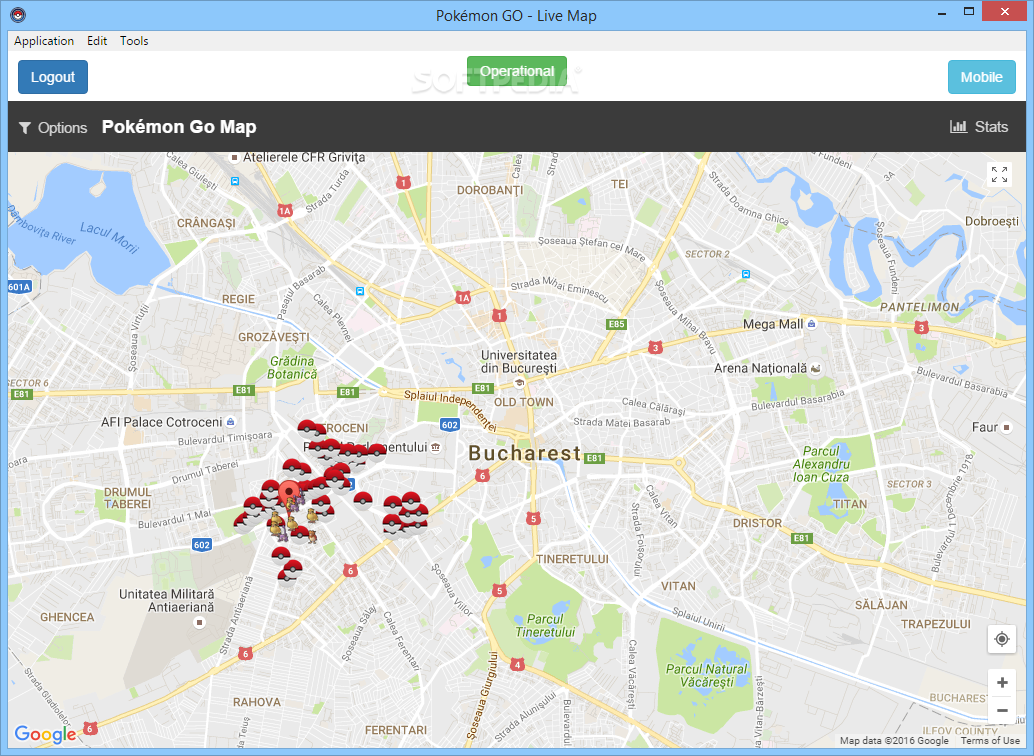Toggle fullscreen map view
The image size is (1034, 756).
click(x=999, y=174)
